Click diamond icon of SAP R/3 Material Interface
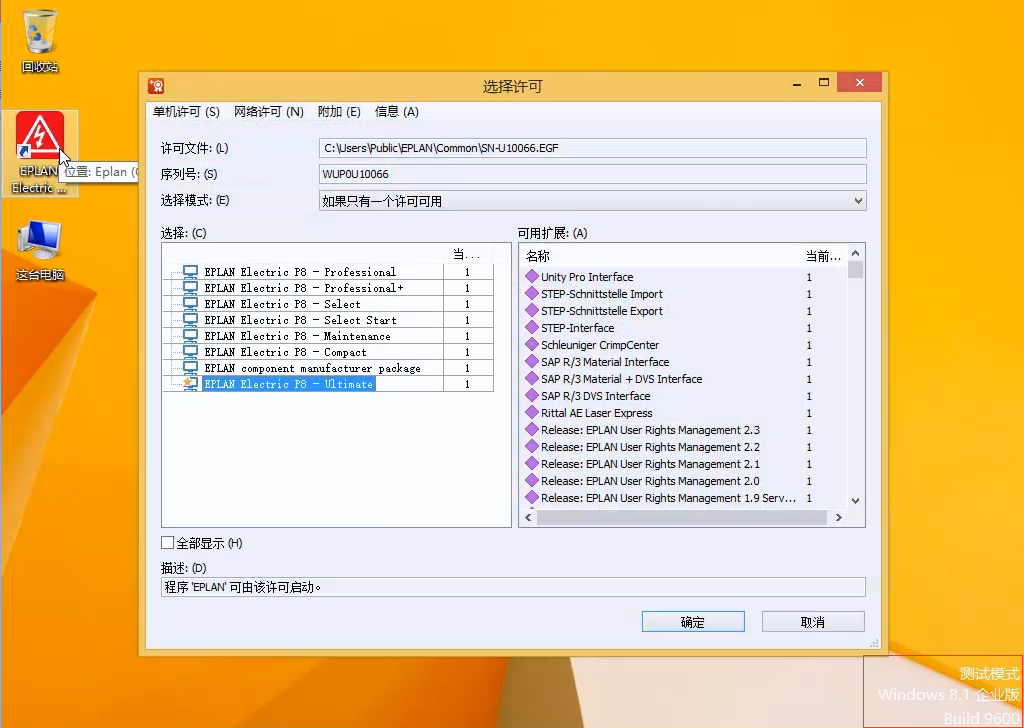1024x728 pixels. point(532,361)
